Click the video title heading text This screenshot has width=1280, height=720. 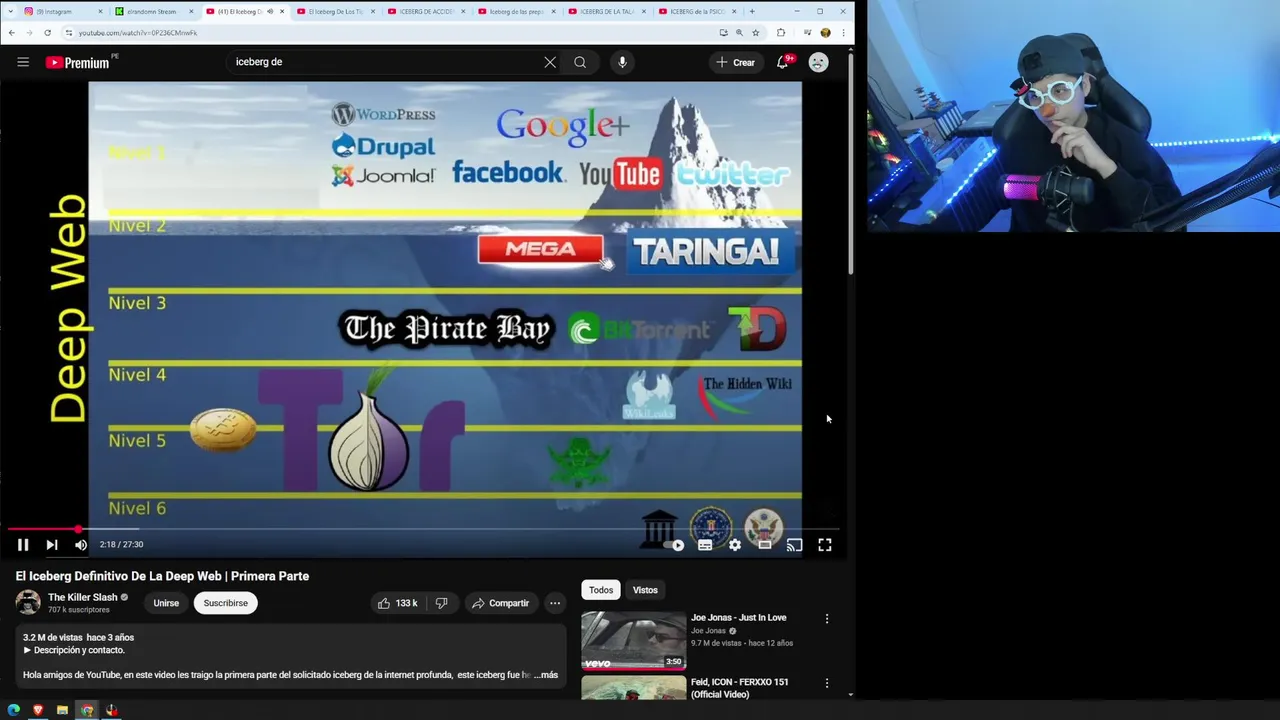coord(162,576)
